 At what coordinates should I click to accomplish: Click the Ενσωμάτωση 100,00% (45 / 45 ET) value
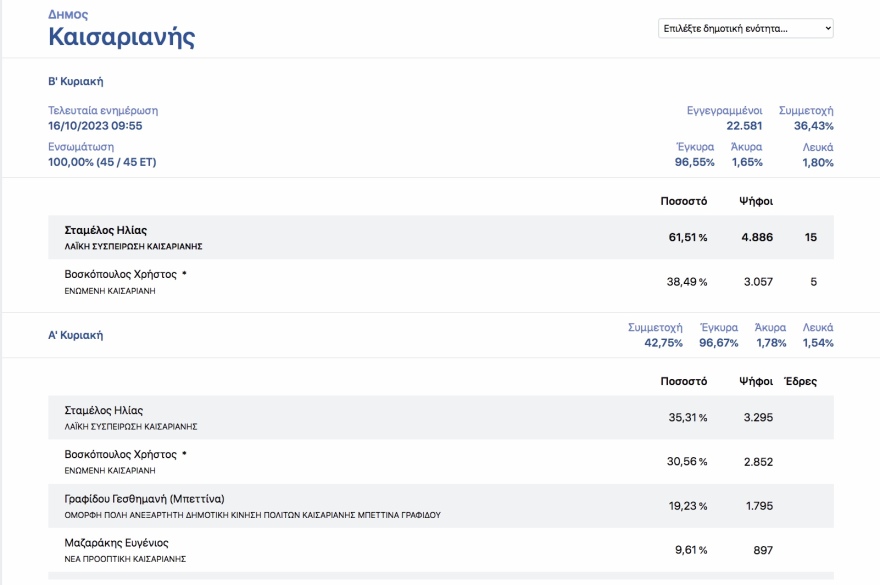(102, 162)
